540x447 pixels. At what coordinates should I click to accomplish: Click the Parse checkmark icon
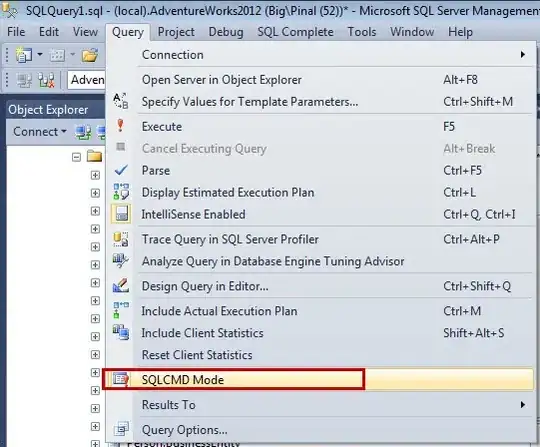121,170
